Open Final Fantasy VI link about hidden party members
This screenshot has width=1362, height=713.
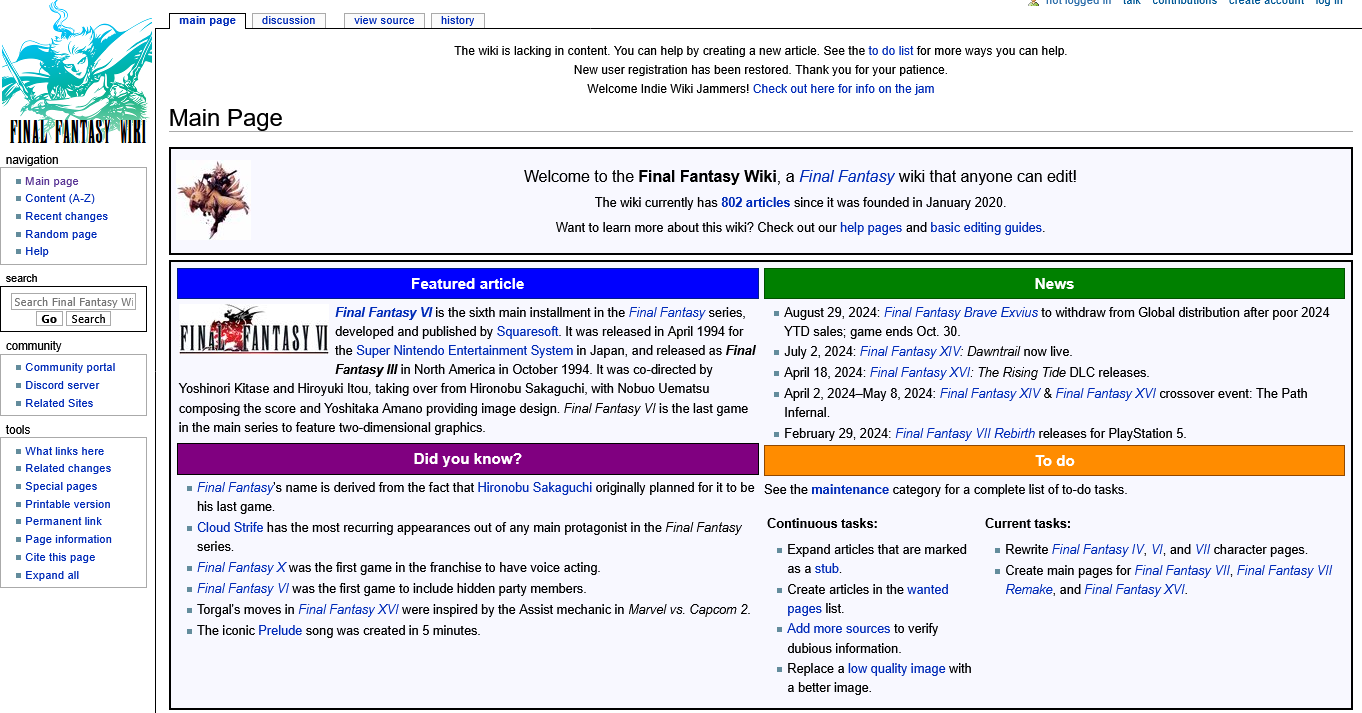click(x=243, y=589)
